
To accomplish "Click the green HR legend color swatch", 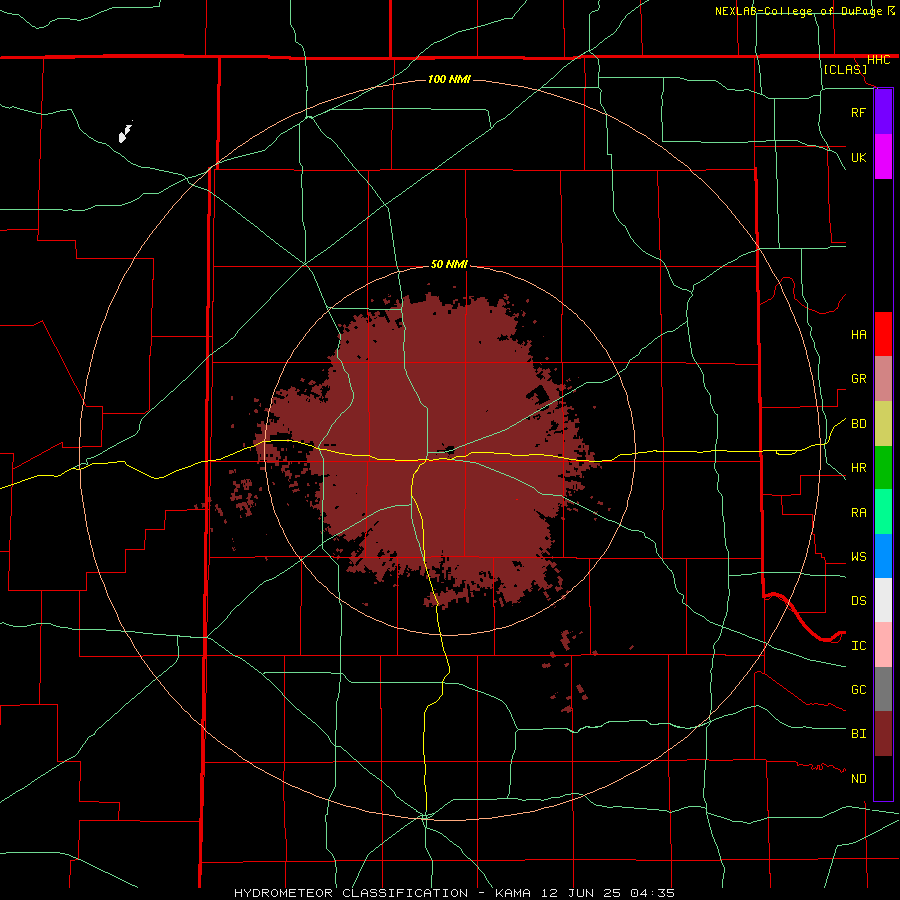I will point(883,468).
